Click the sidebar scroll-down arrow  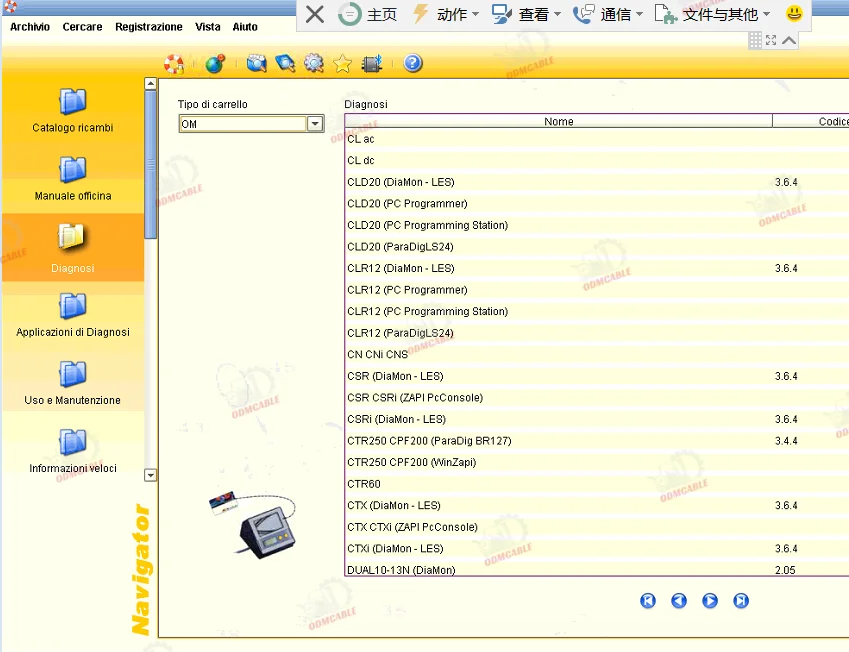pyautogui.click(x=151, y=475)
